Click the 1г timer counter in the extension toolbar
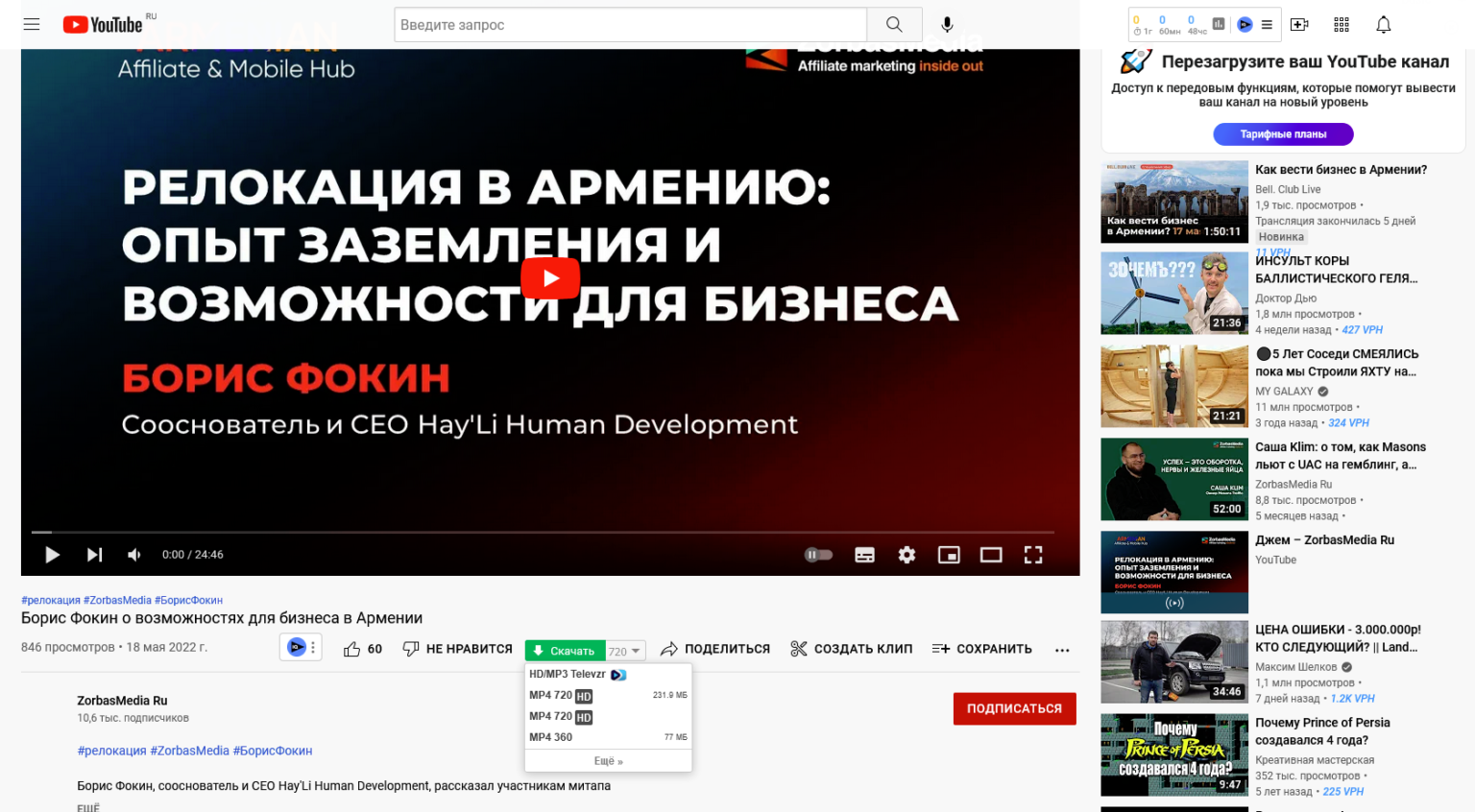The image size is (1475, 812). click(x=1143, y=25)
